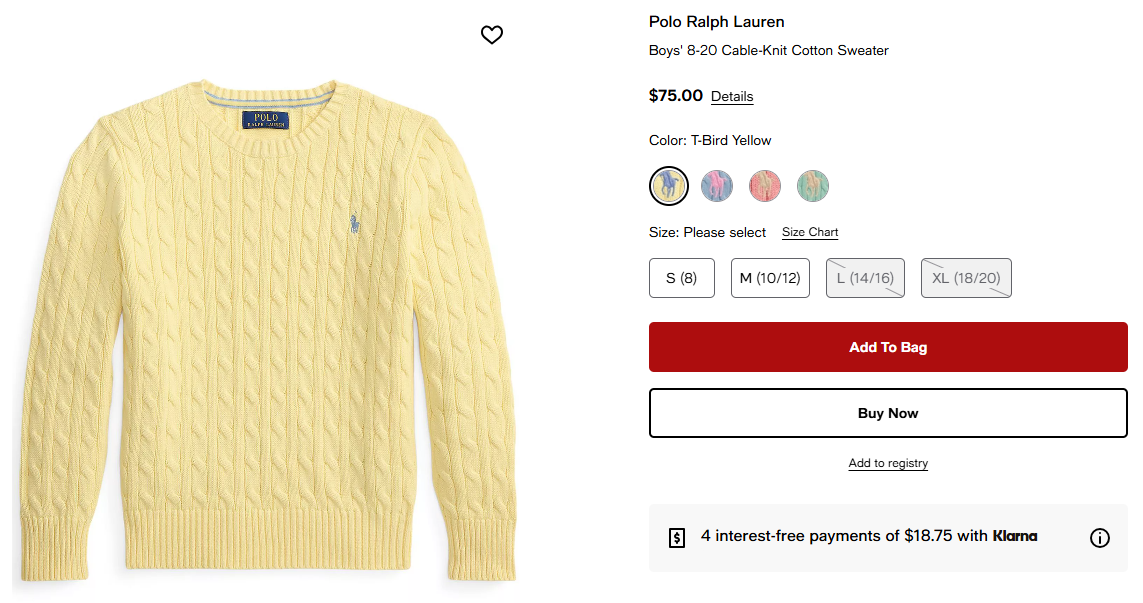Choose size M (10/12)
Image resolution: width=1143 pixels, height=603 pixels.
770,278
